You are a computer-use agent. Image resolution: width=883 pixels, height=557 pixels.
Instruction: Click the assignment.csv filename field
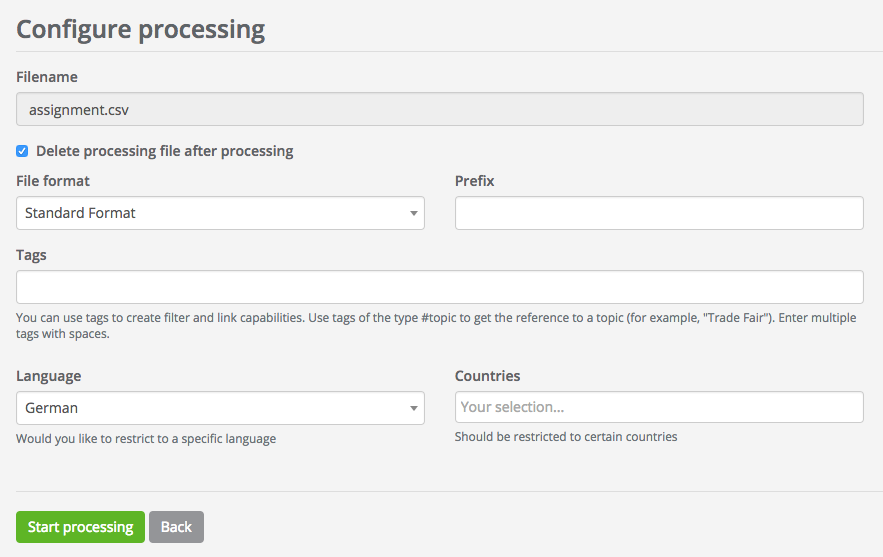pyautogui.click(x=439, y=109)
